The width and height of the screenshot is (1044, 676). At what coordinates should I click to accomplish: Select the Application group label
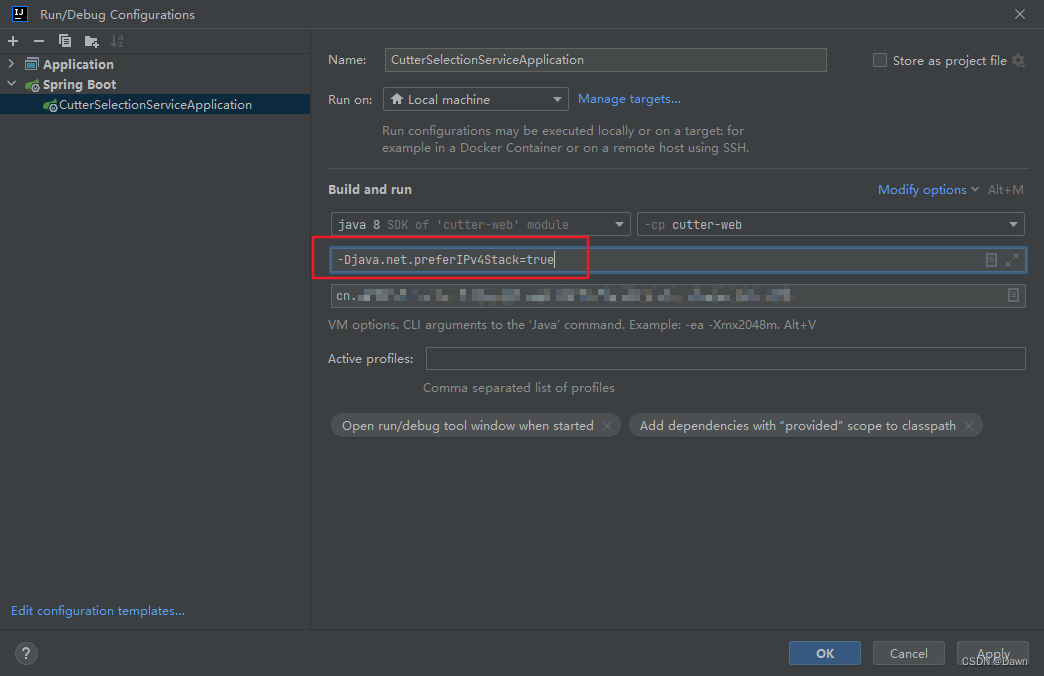tap(78, 65)
